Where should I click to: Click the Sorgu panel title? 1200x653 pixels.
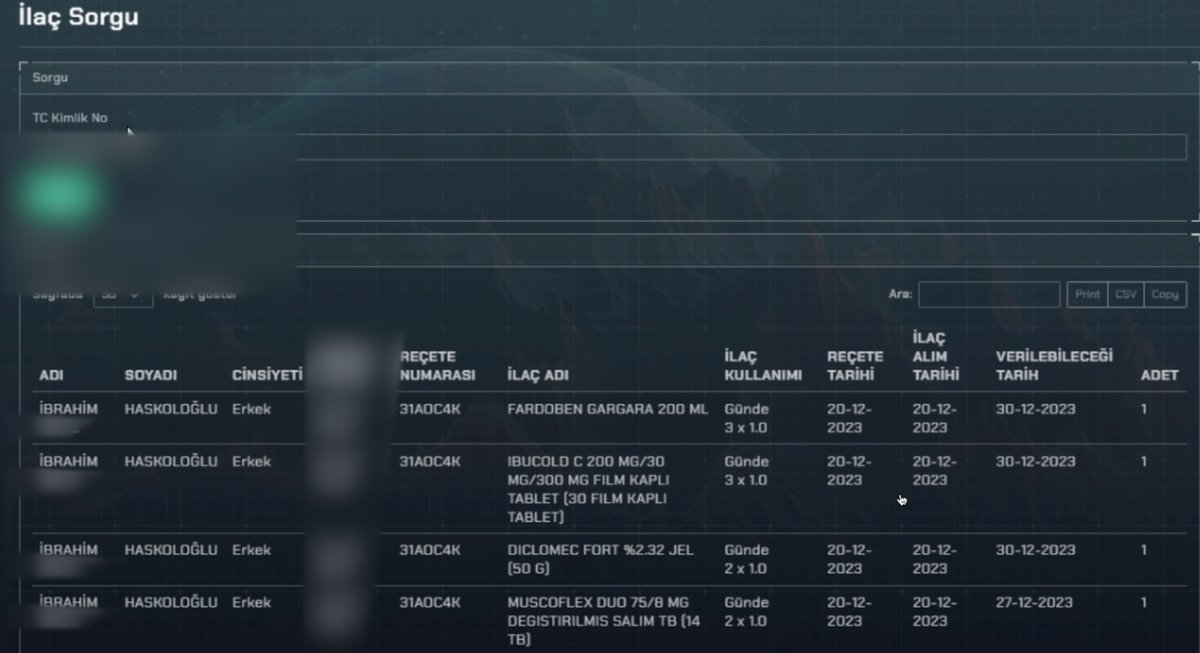(50, 77)
